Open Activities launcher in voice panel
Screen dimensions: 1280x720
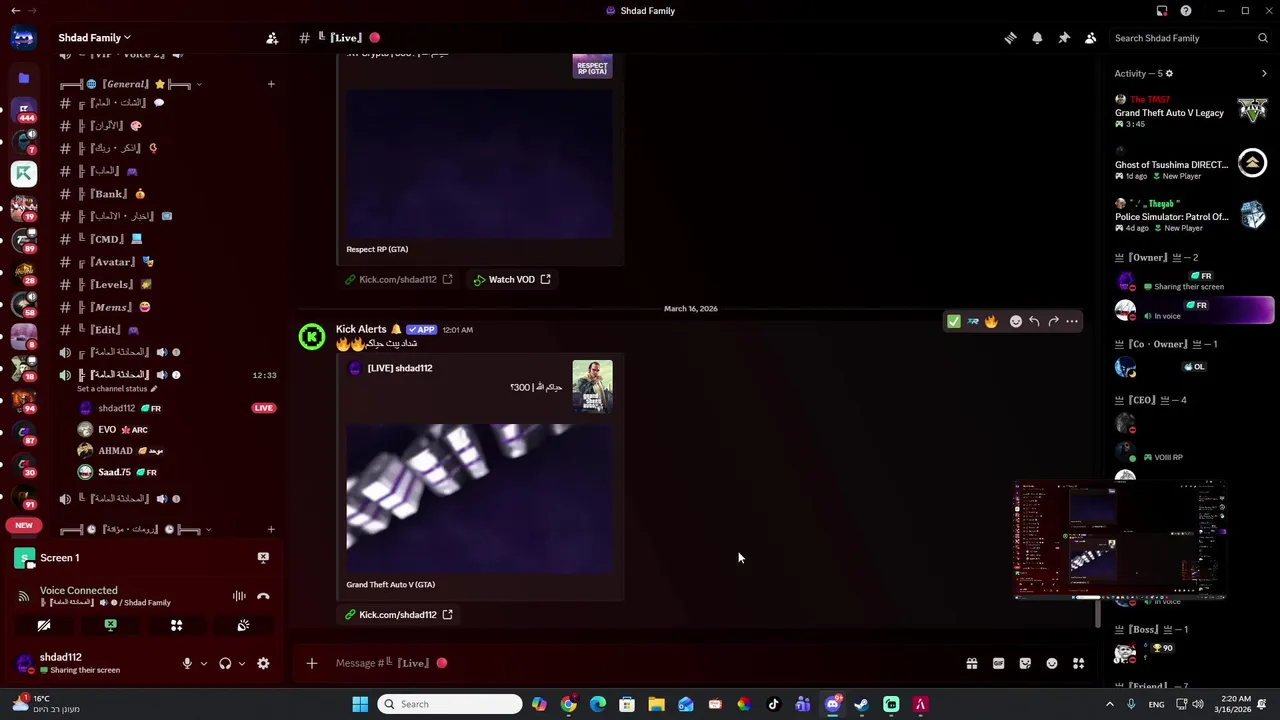pyautogui.click(x=176, y=626)
